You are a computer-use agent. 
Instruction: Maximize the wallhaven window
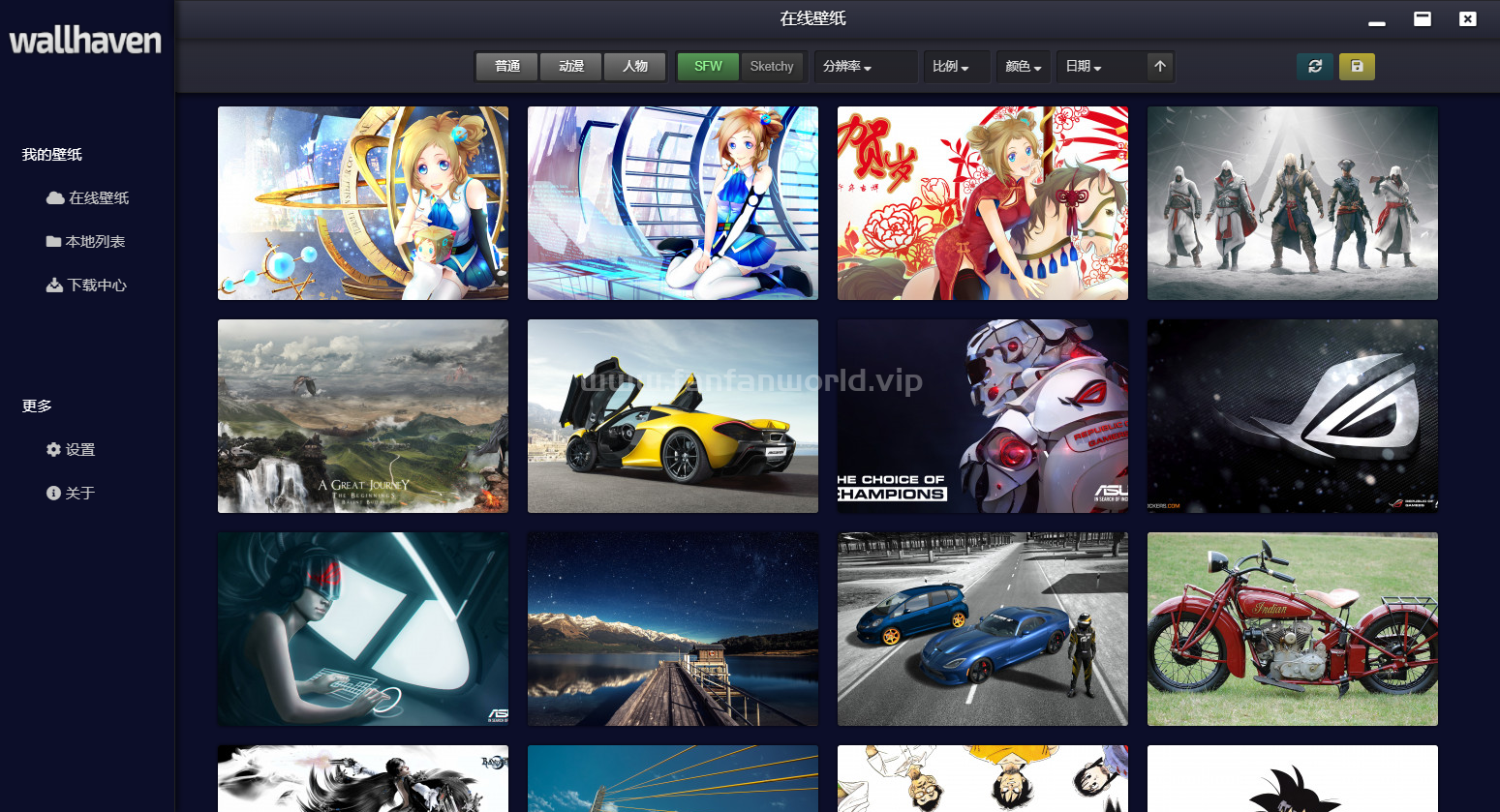click(x=1423, y=18)
